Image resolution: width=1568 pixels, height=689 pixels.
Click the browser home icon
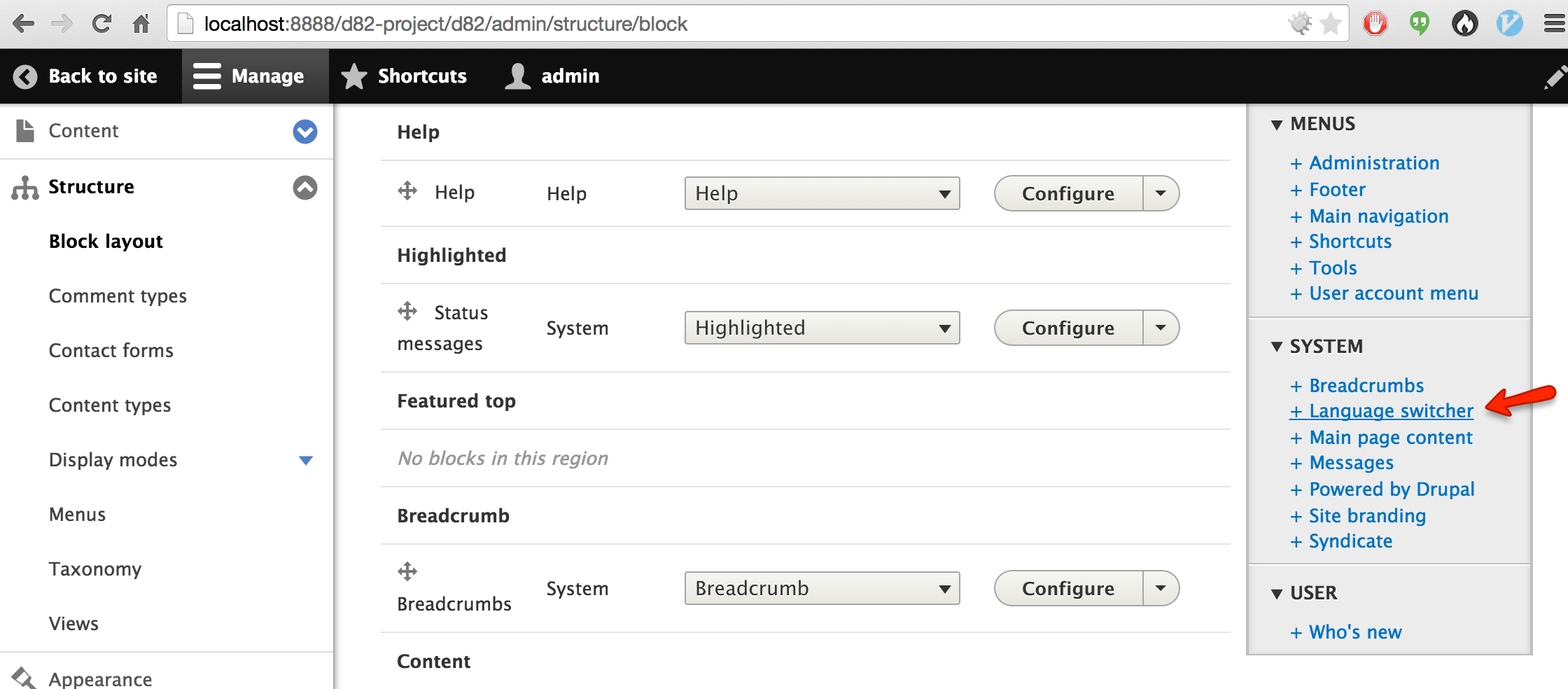(141, 24)
